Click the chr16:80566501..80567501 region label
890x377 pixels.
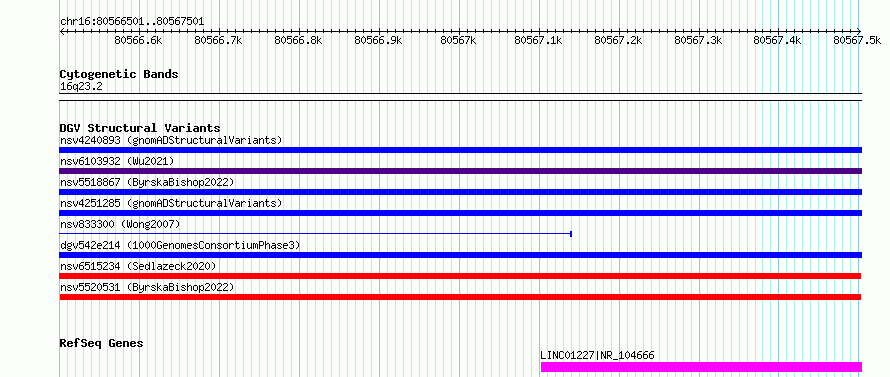[132, 22]
